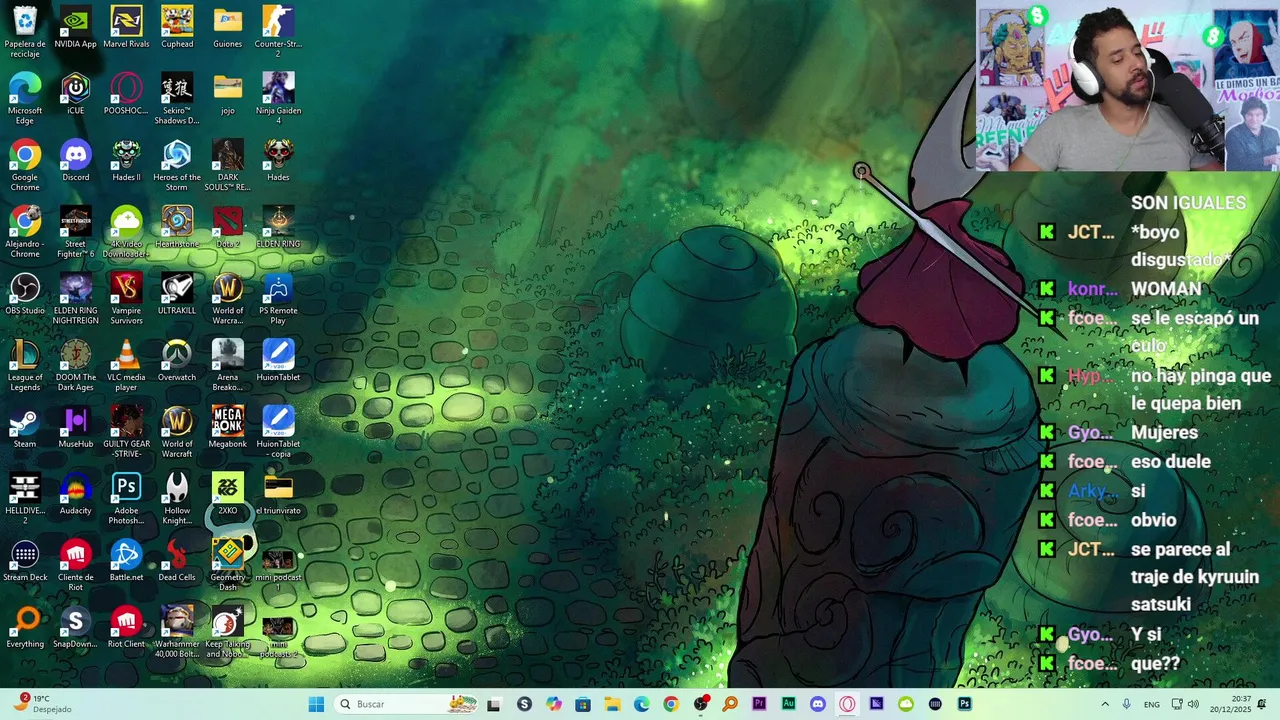This screenshot has width=1280, height=720.
Task: Launch the ULTRAKILL desktop shortcut
Action: [x=177, y=294]
